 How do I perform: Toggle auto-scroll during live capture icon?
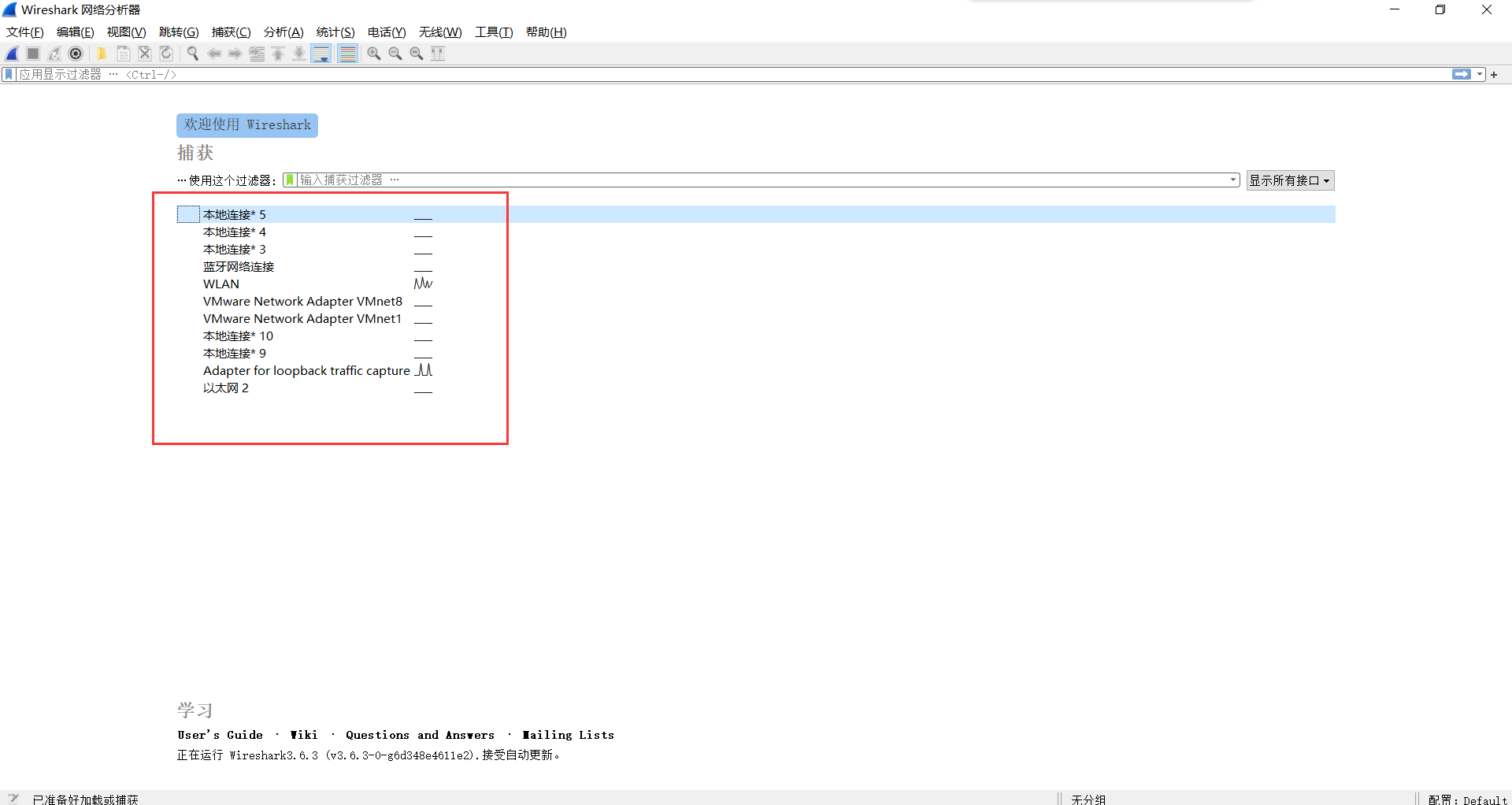(x=321, y=54)
